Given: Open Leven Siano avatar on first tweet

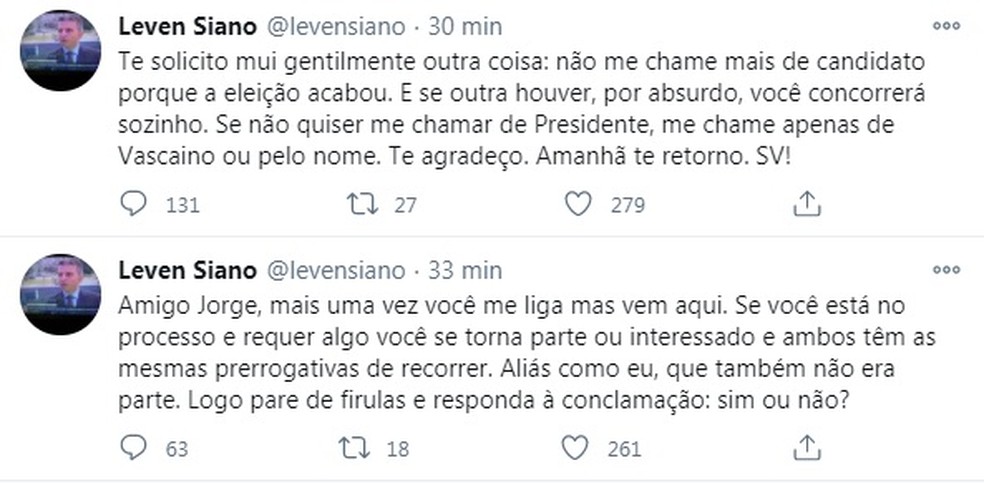Looking at the screenshot, I should click(x=61, y=51).
